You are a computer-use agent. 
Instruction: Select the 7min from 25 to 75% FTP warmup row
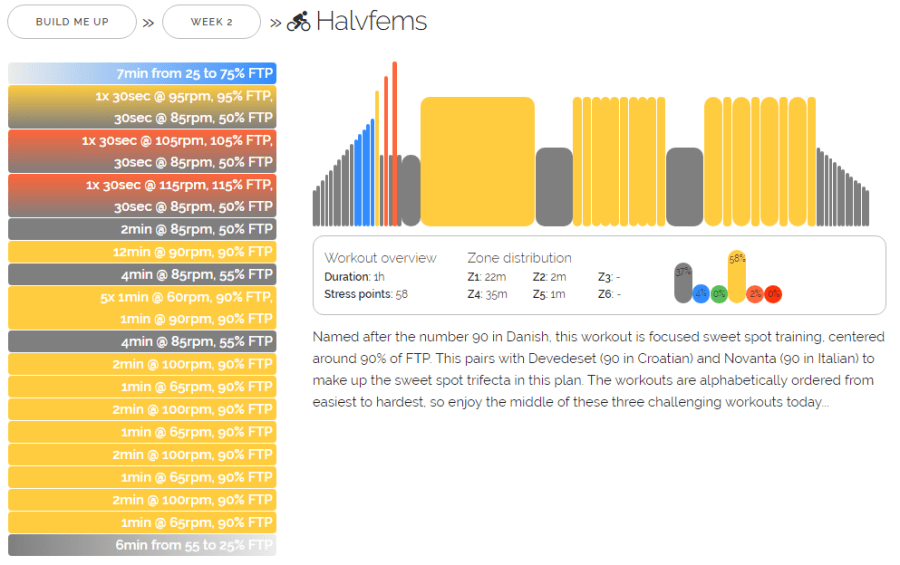tap(142, 73)
